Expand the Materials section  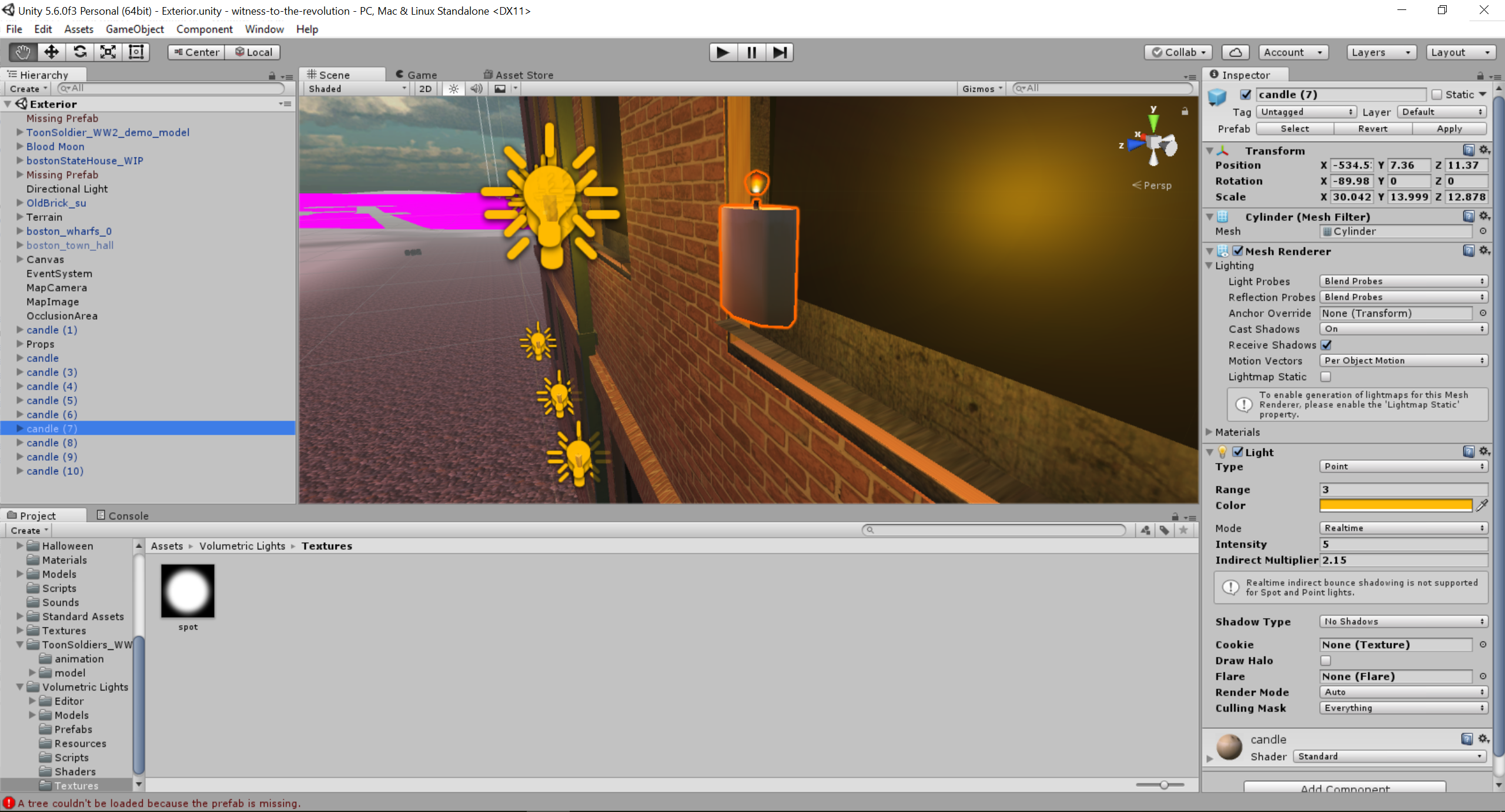[x=1210, y=432]
